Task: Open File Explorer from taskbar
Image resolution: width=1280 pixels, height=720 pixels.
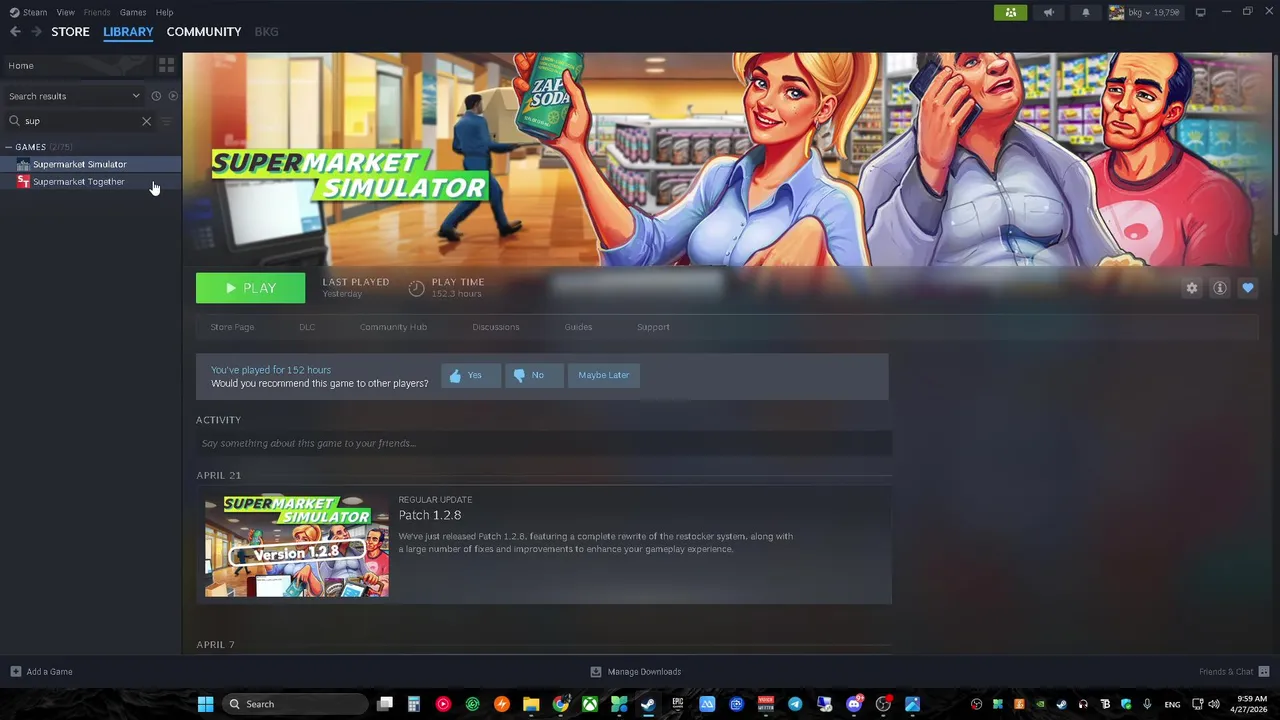Action: 531,704
